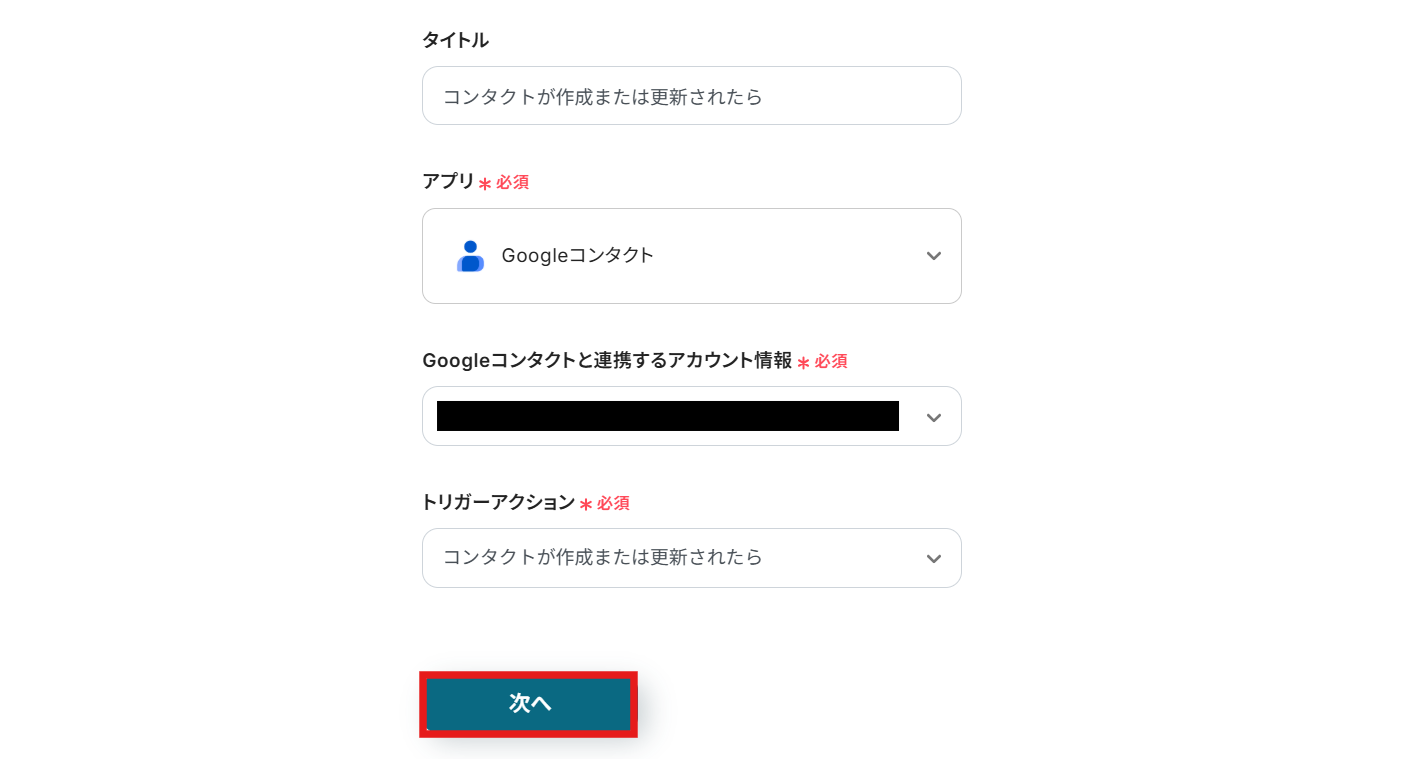Click the 必須 marker beside アプリ
Viewport: 1423px width, 759px height.
click(513, 183)
